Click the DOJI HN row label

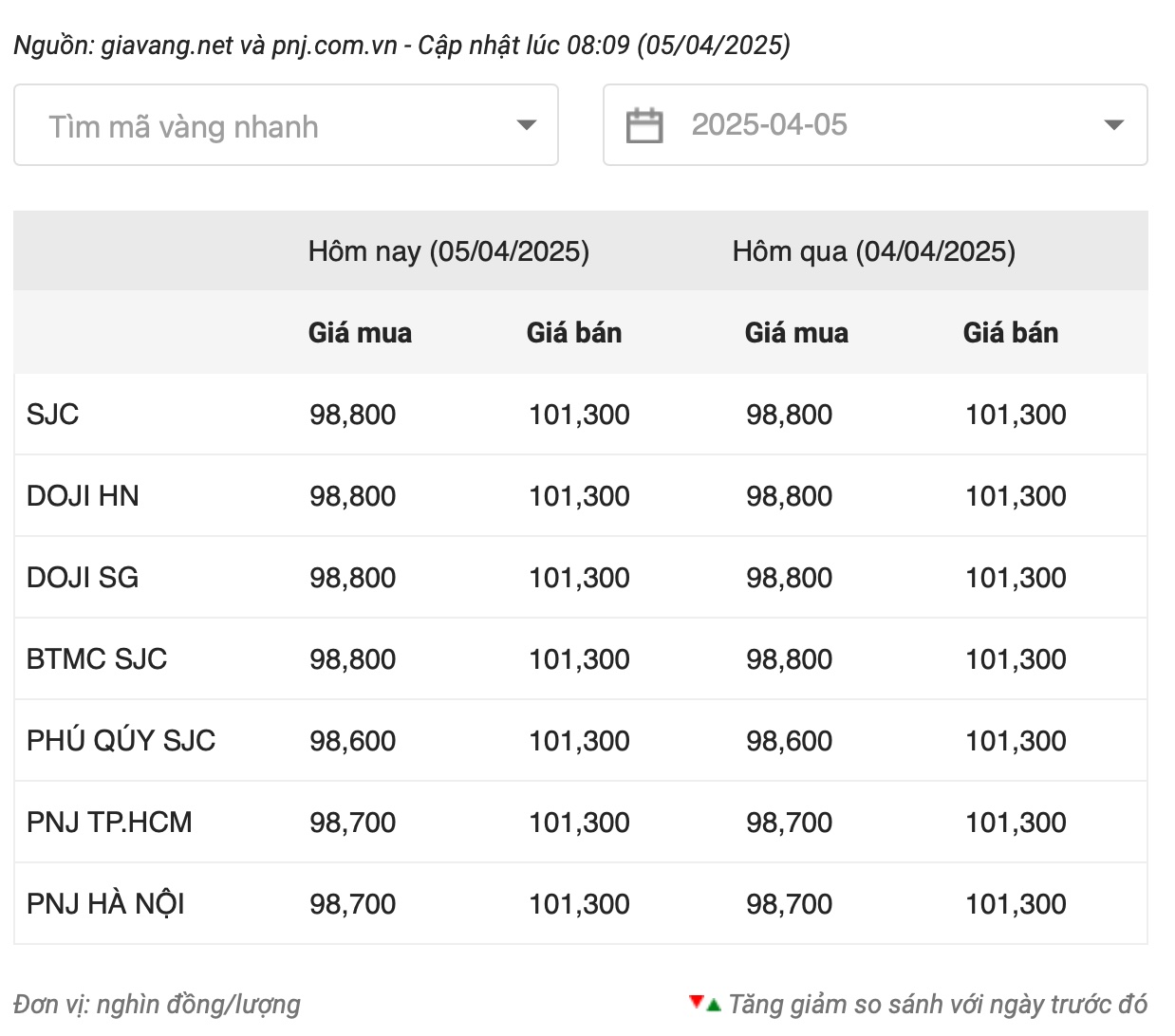83,496
